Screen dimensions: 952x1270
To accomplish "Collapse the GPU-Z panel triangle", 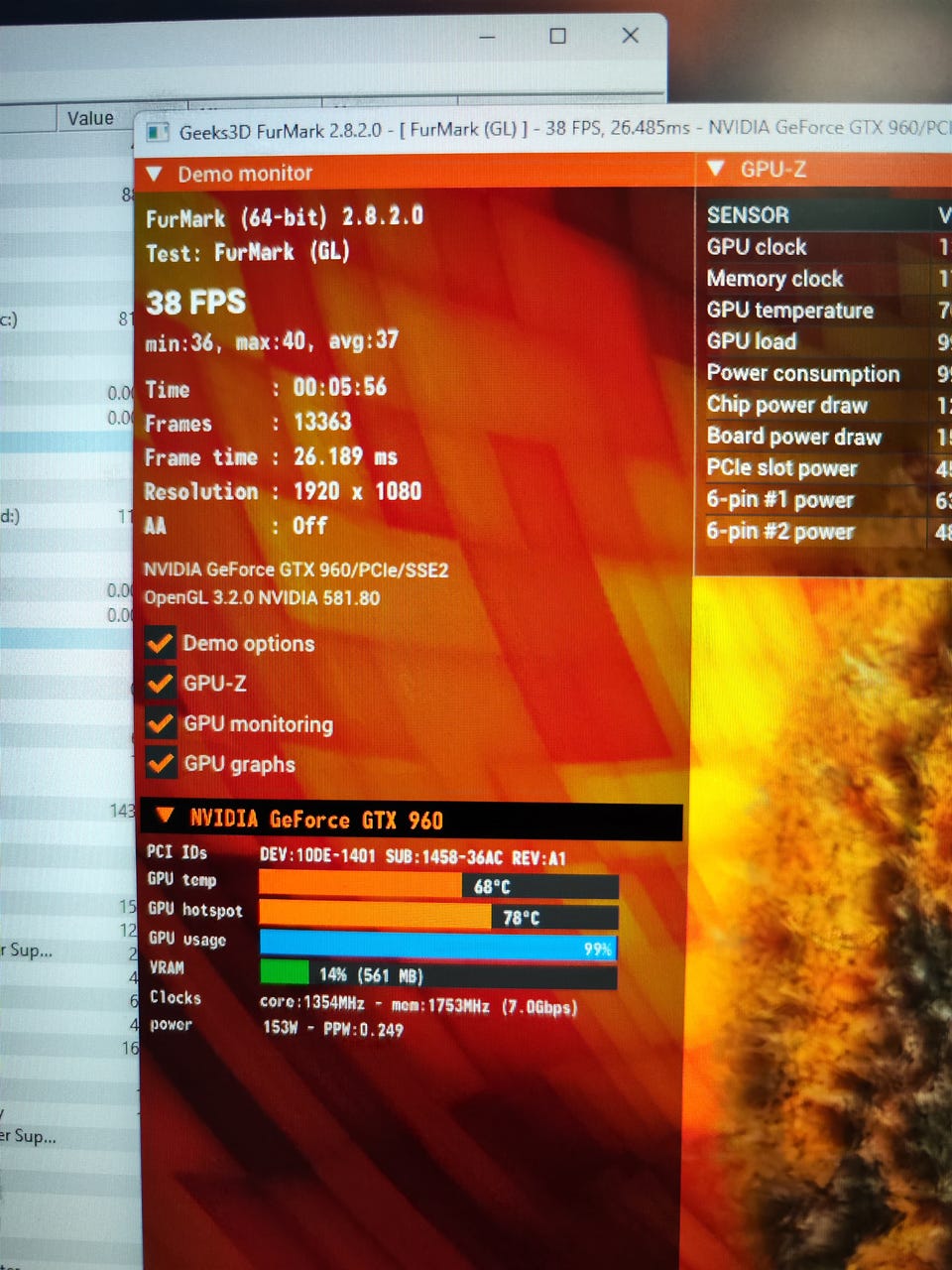I will [x=716, y=169].
